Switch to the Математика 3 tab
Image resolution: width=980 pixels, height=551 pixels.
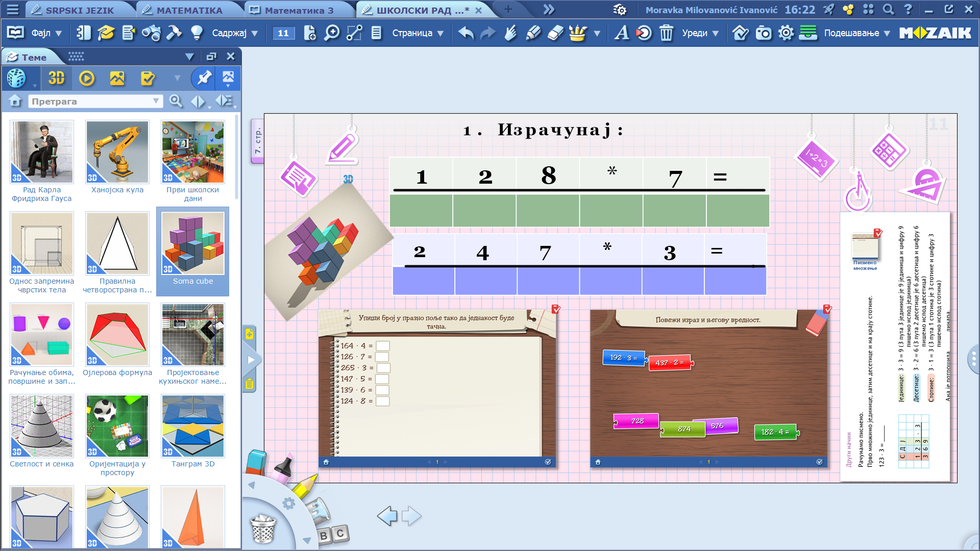point(299,10)
